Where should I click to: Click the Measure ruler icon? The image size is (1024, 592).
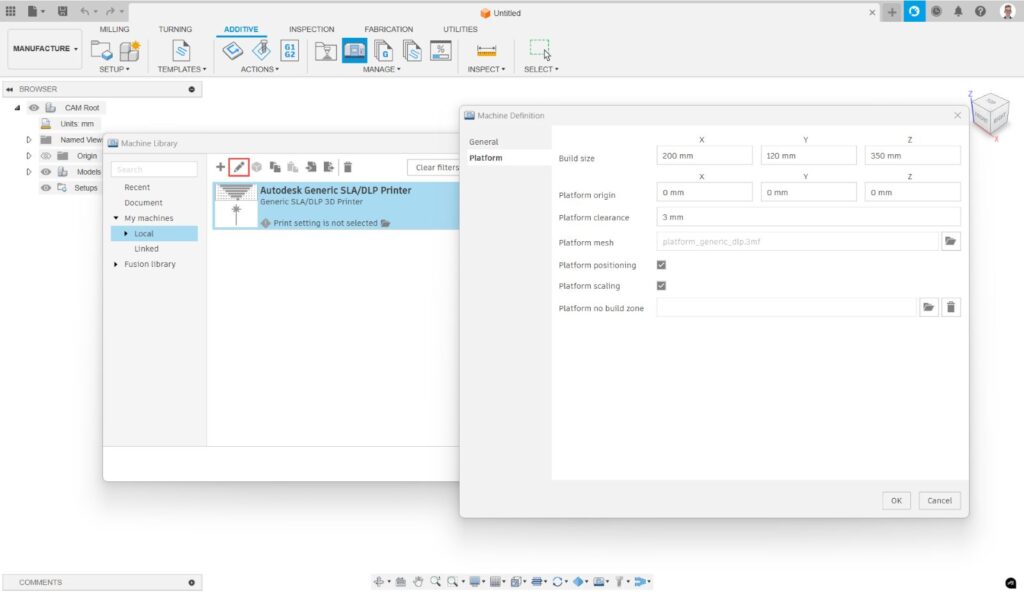tap(487, 50)
